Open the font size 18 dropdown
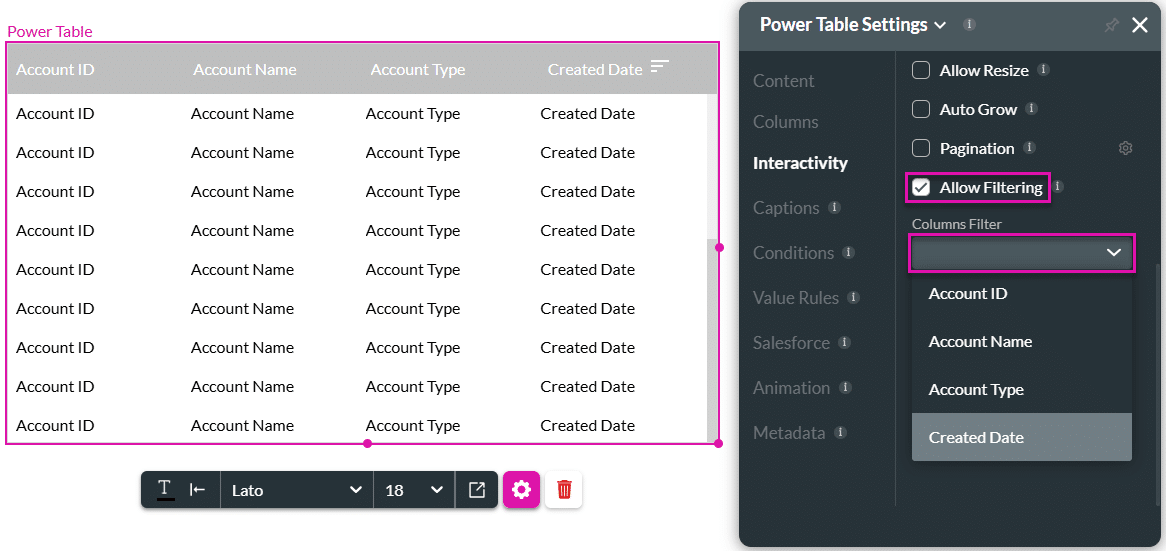 tap(413, 490)
